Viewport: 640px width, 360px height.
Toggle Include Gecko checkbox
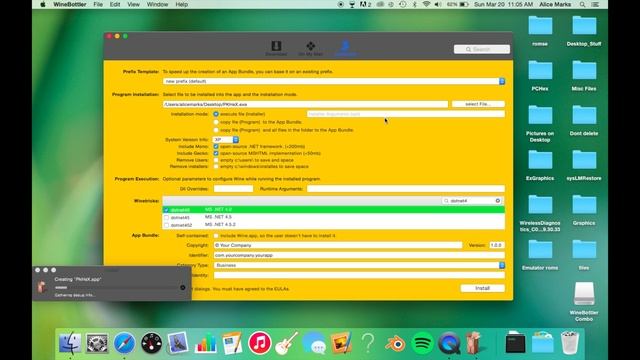216,153
